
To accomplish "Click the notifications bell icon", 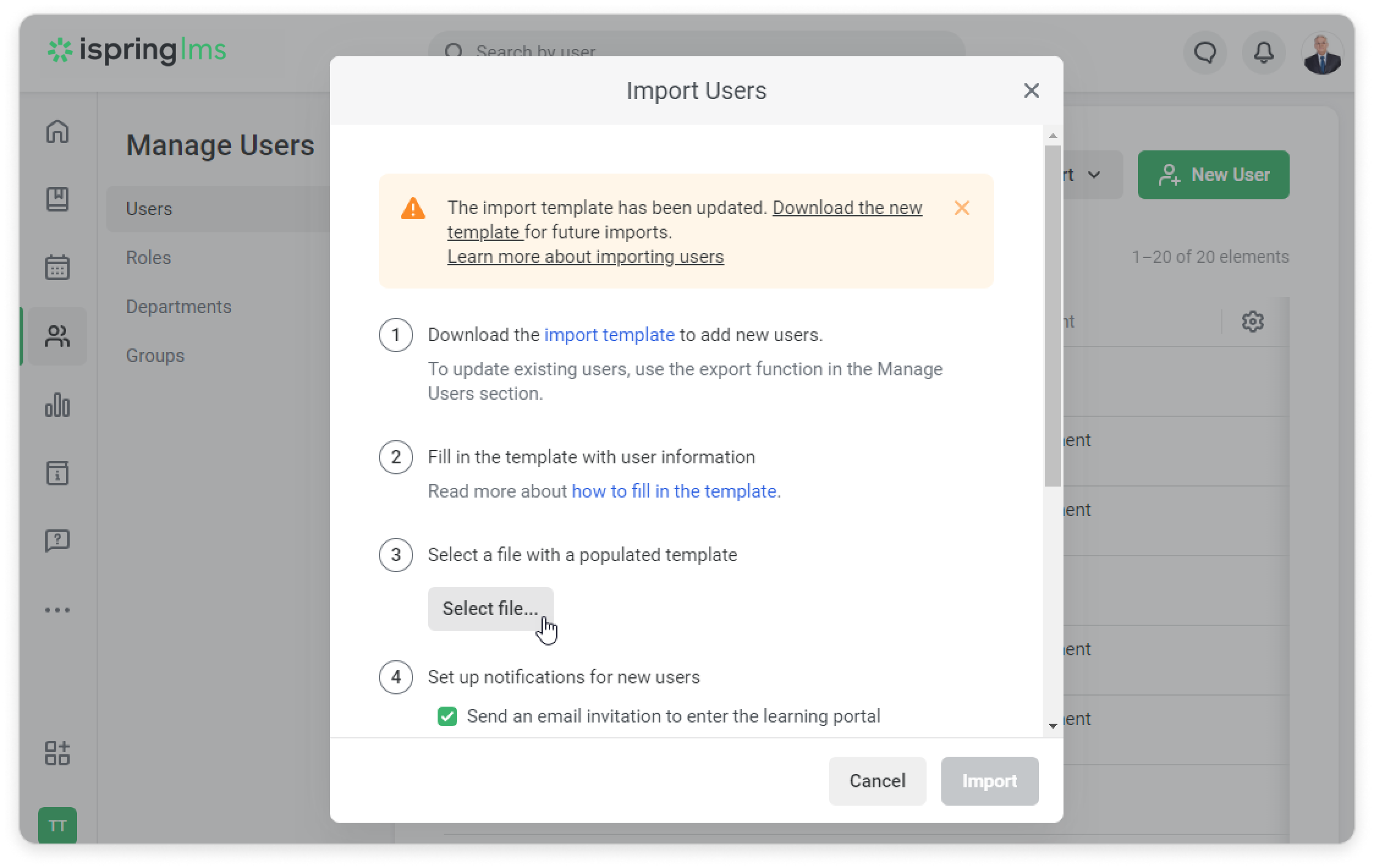I will 1263,53.
